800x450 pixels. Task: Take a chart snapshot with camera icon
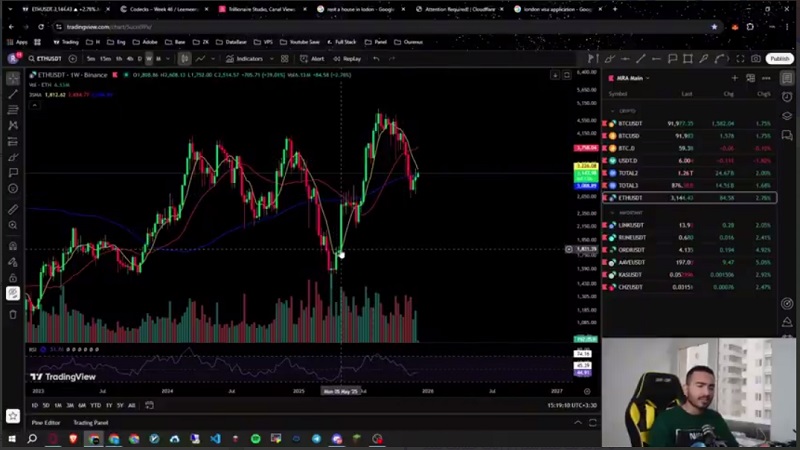point(756,59)
